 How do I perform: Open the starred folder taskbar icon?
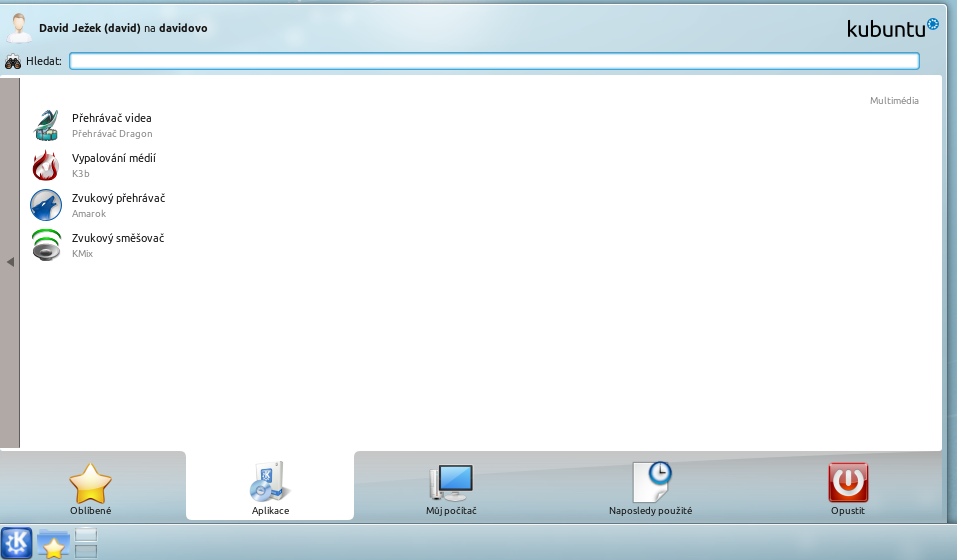click(53, 543)
